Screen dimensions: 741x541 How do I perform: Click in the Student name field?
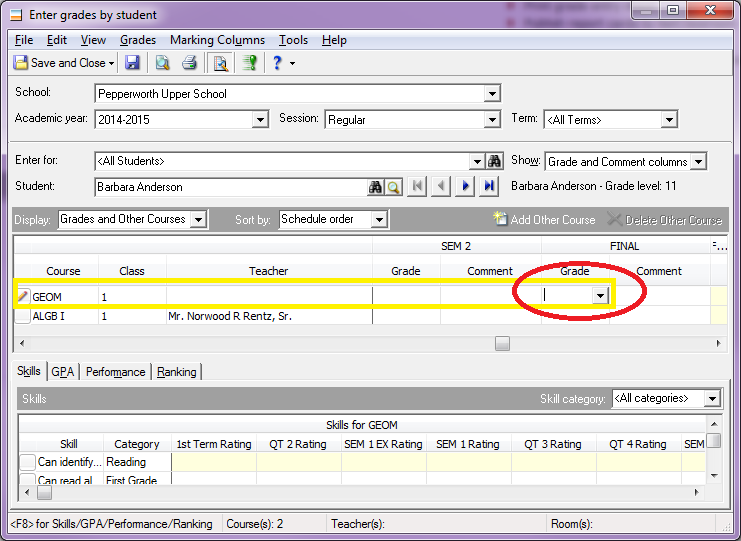click(231, 187)
